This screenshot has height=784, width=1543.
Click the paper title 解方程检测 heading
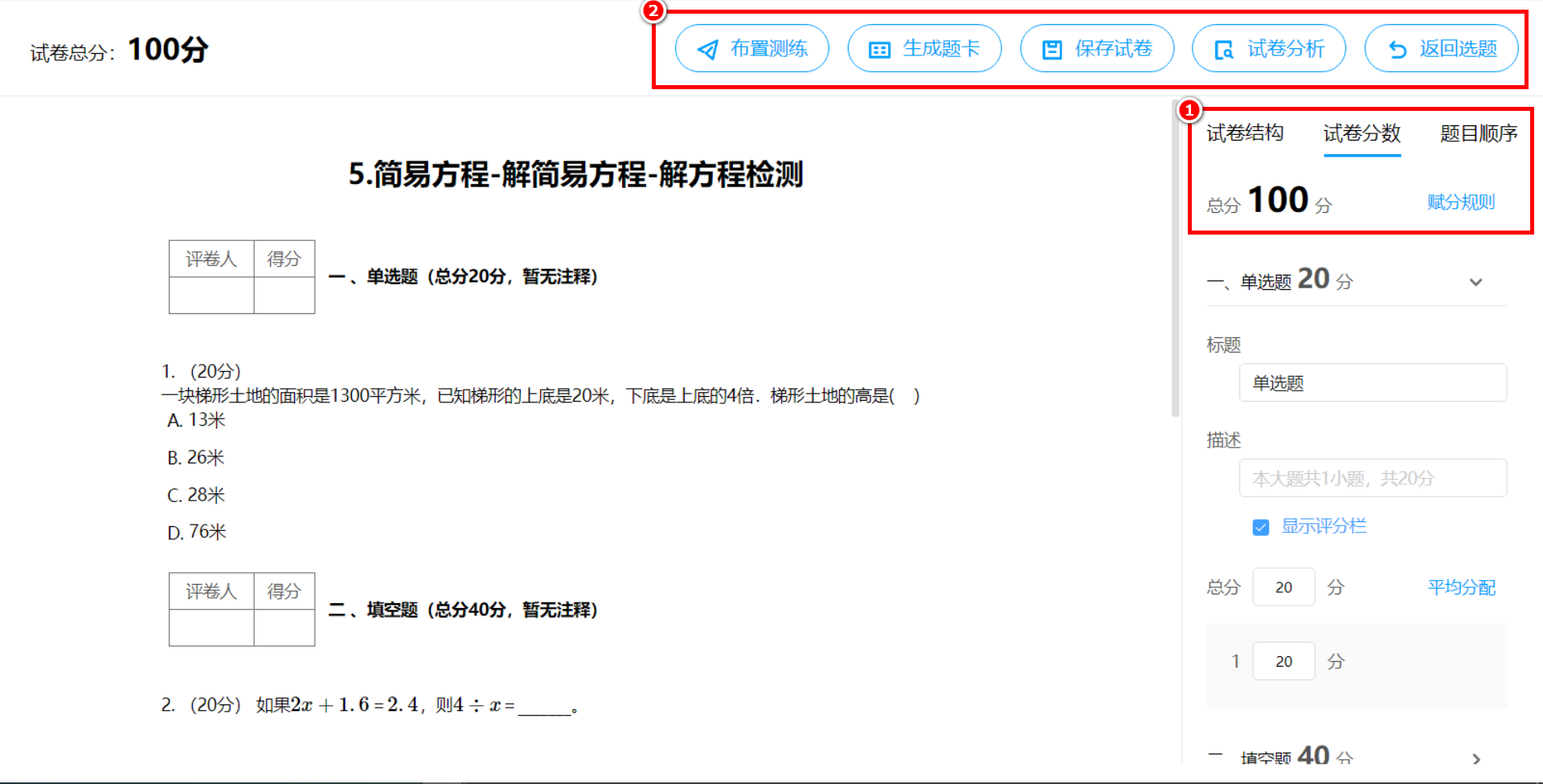tap(575, 174)
